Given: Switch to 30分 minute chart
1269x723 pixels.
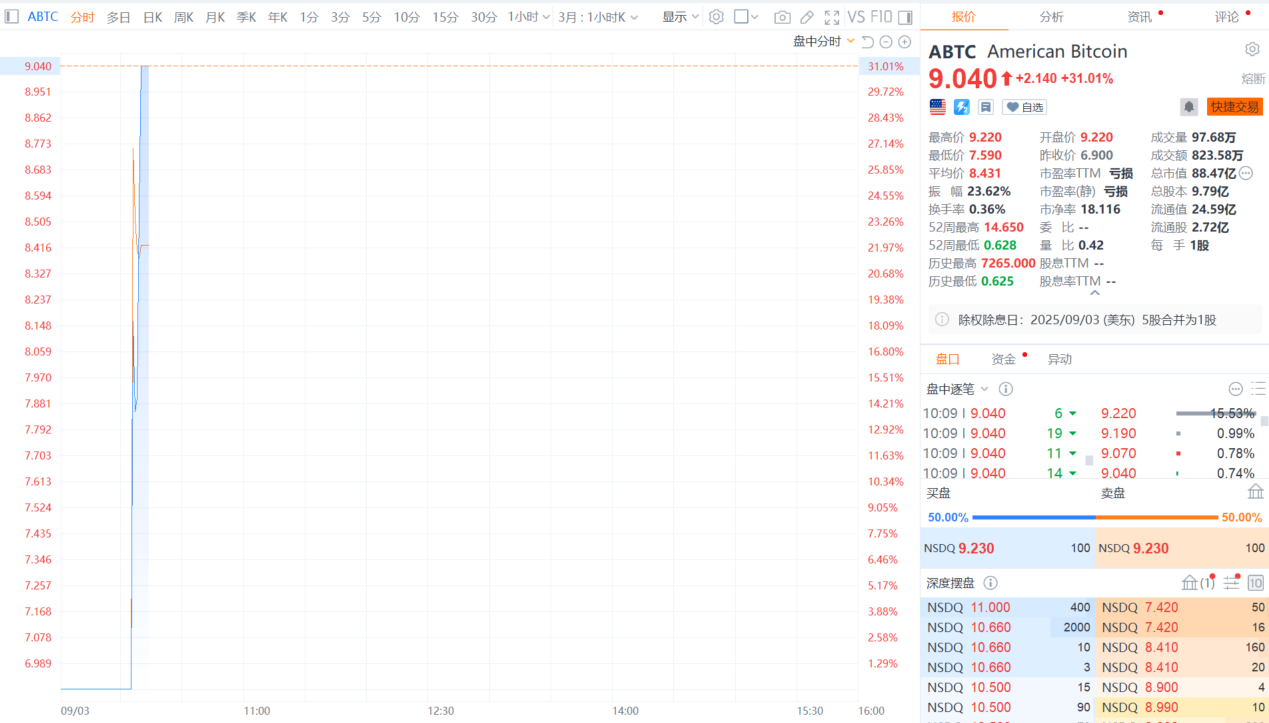Looking at the screenshot, I should coord(484,17).
